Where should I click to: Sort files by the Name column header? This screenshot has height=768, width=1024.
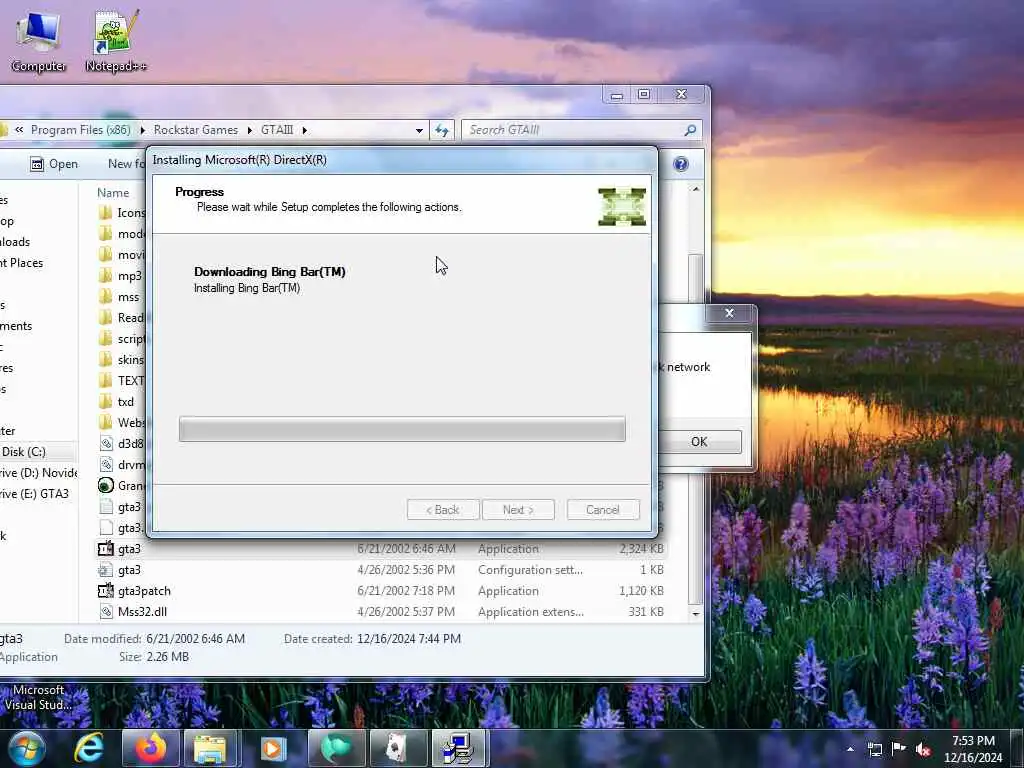coord(113,193)
